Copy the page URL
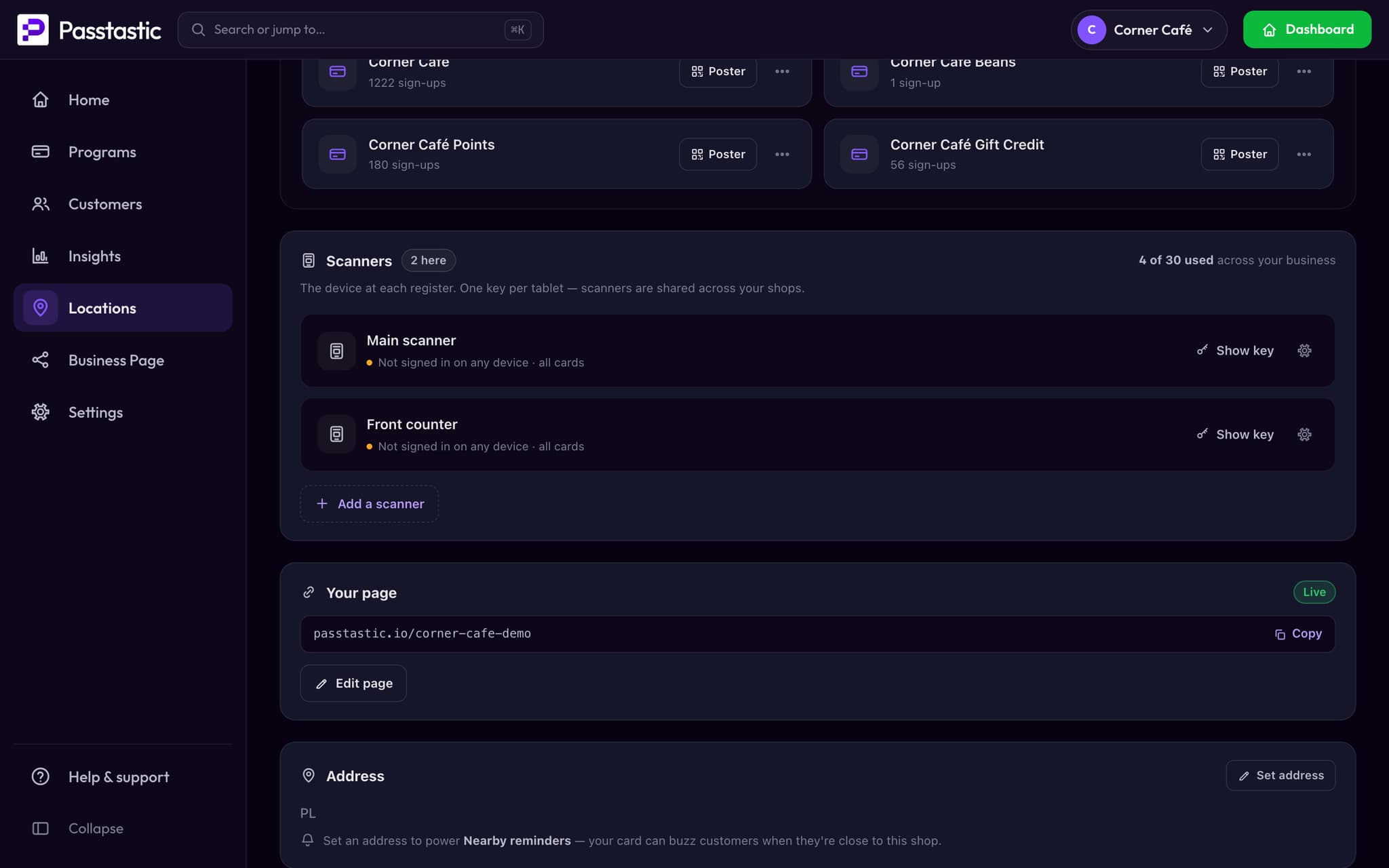This screenshot has width=1389, height=868. click(1298, 633)
